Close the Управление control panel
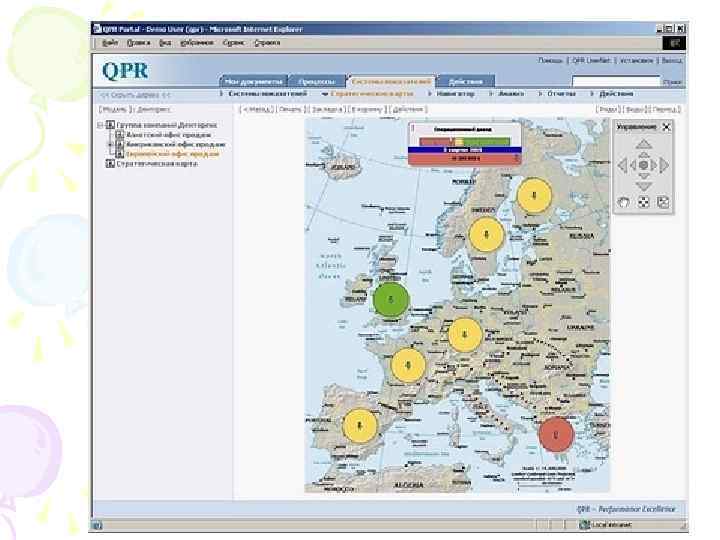This screenshot has height=540, width=720. click(x=666, y=127)
